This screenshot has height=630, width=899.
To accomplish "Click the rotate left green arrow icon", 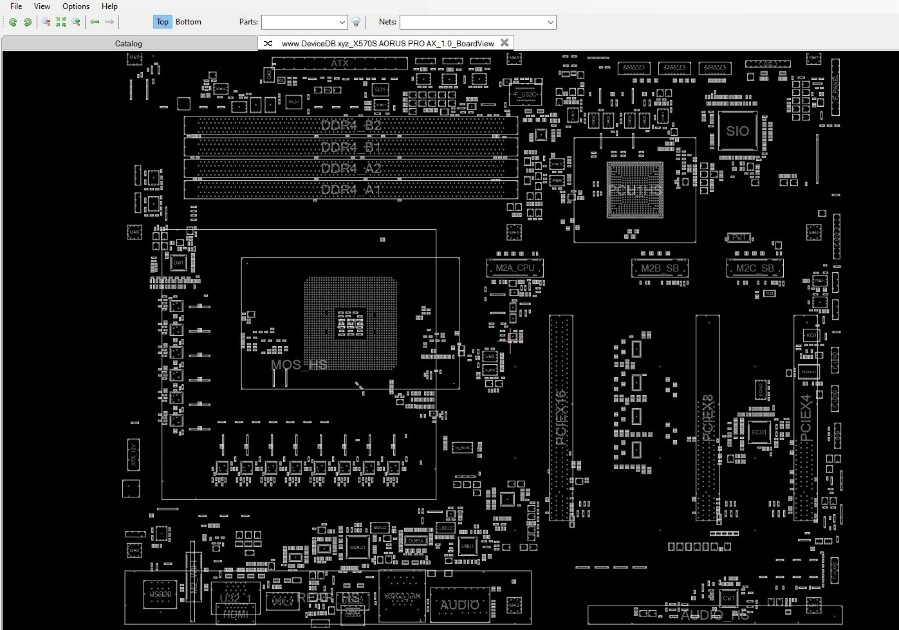I will (x=13, y=22).
